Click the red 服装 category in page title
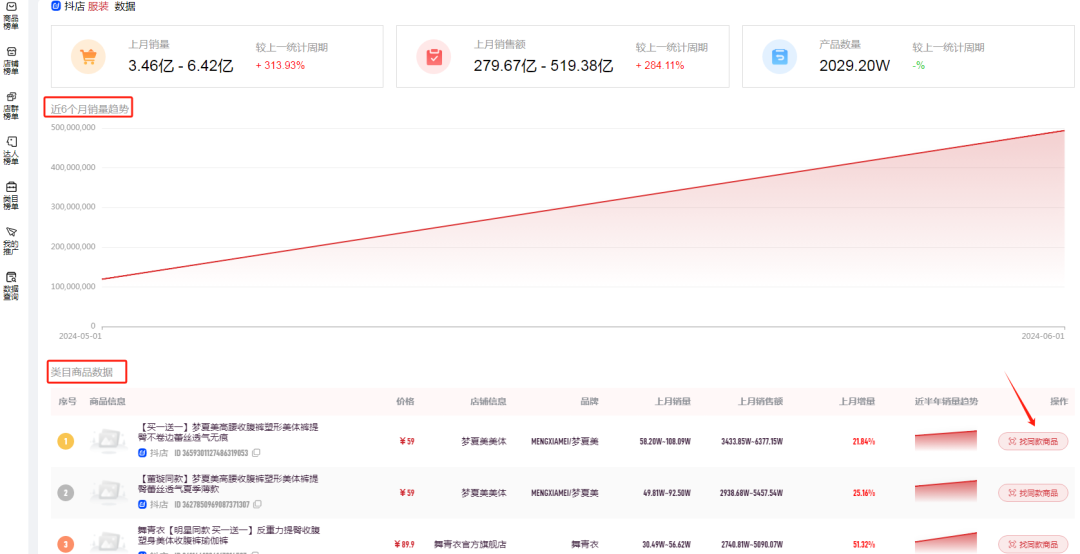Screen dimensions: 1080x554 click(x=98, y=6)
